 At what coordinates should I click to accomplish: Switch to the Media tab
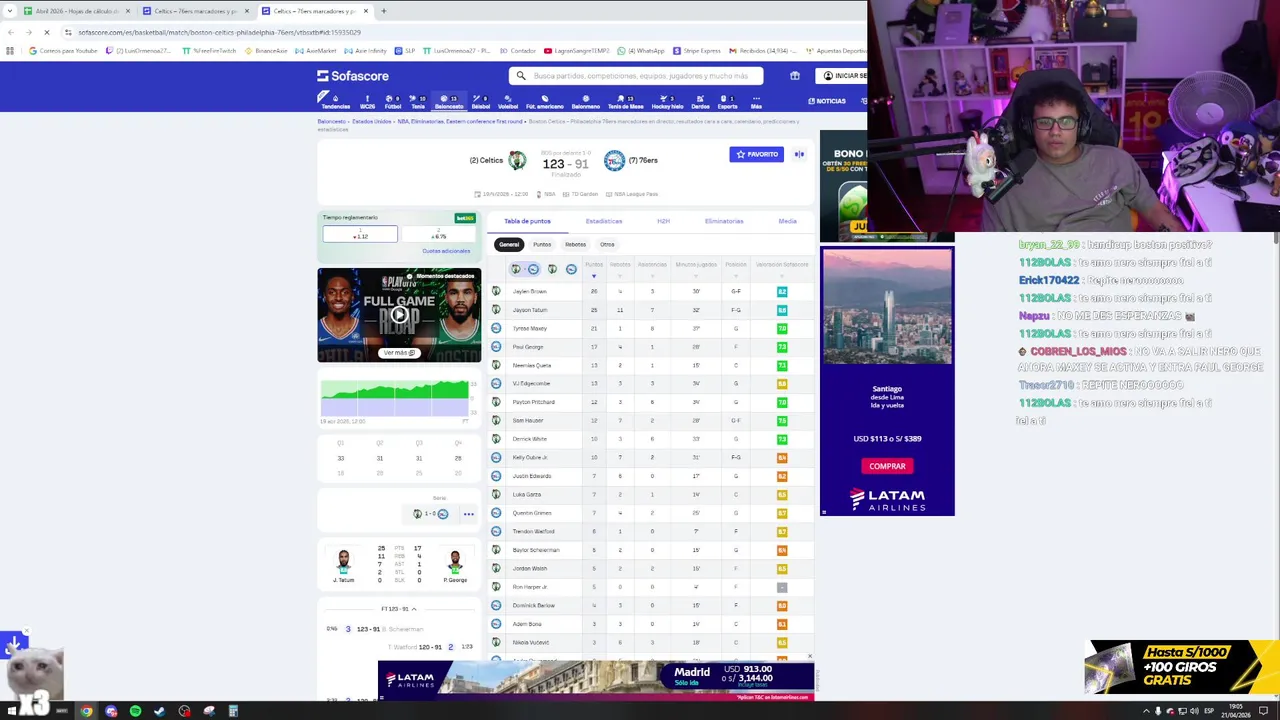coord(787,221)
